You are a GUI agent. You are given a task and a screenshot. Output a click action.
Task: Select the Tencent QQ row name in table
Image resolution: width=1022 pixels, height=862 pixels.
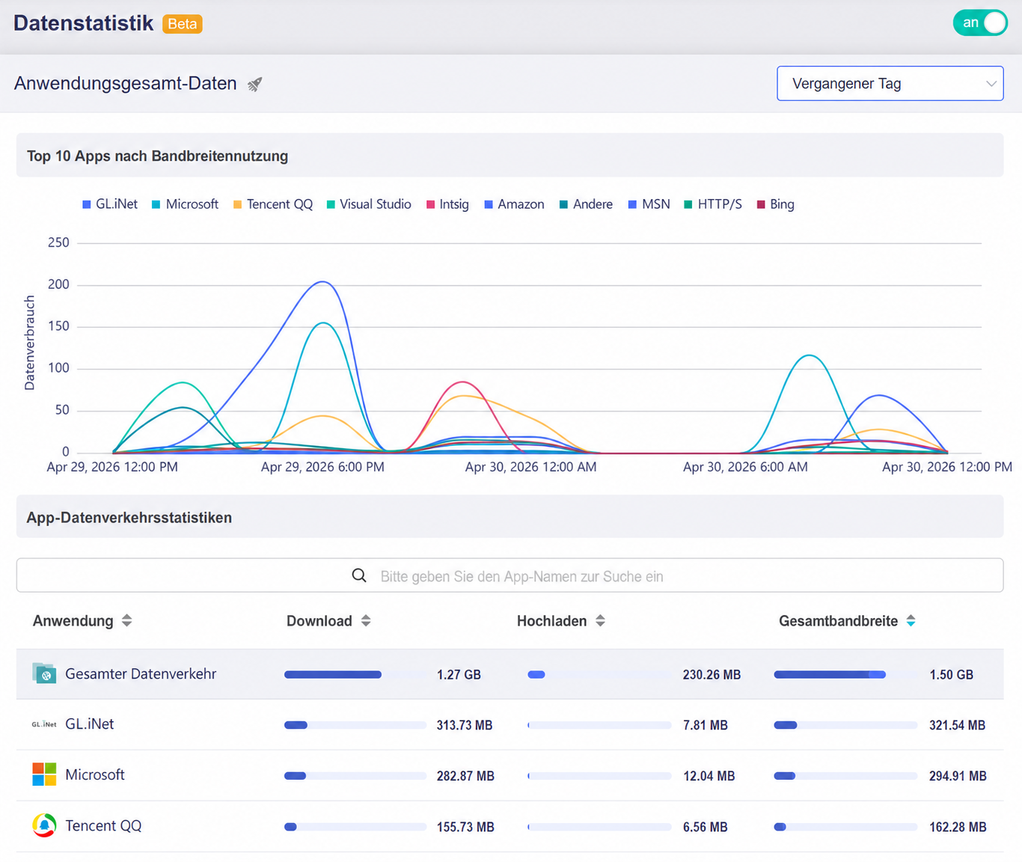[104, 826]
